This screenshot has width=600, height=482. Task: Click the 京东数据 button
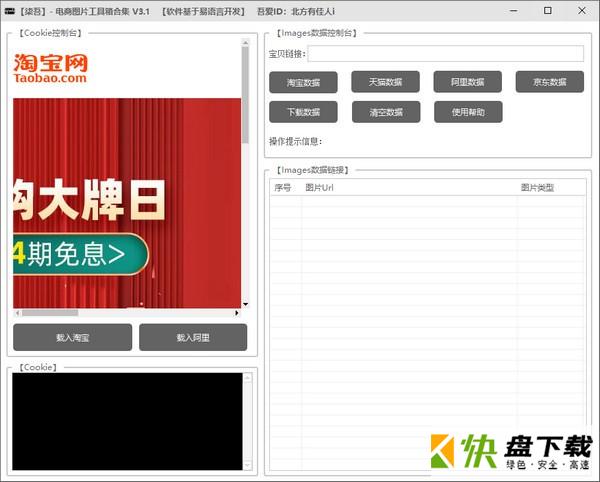(x=549, y=82)
